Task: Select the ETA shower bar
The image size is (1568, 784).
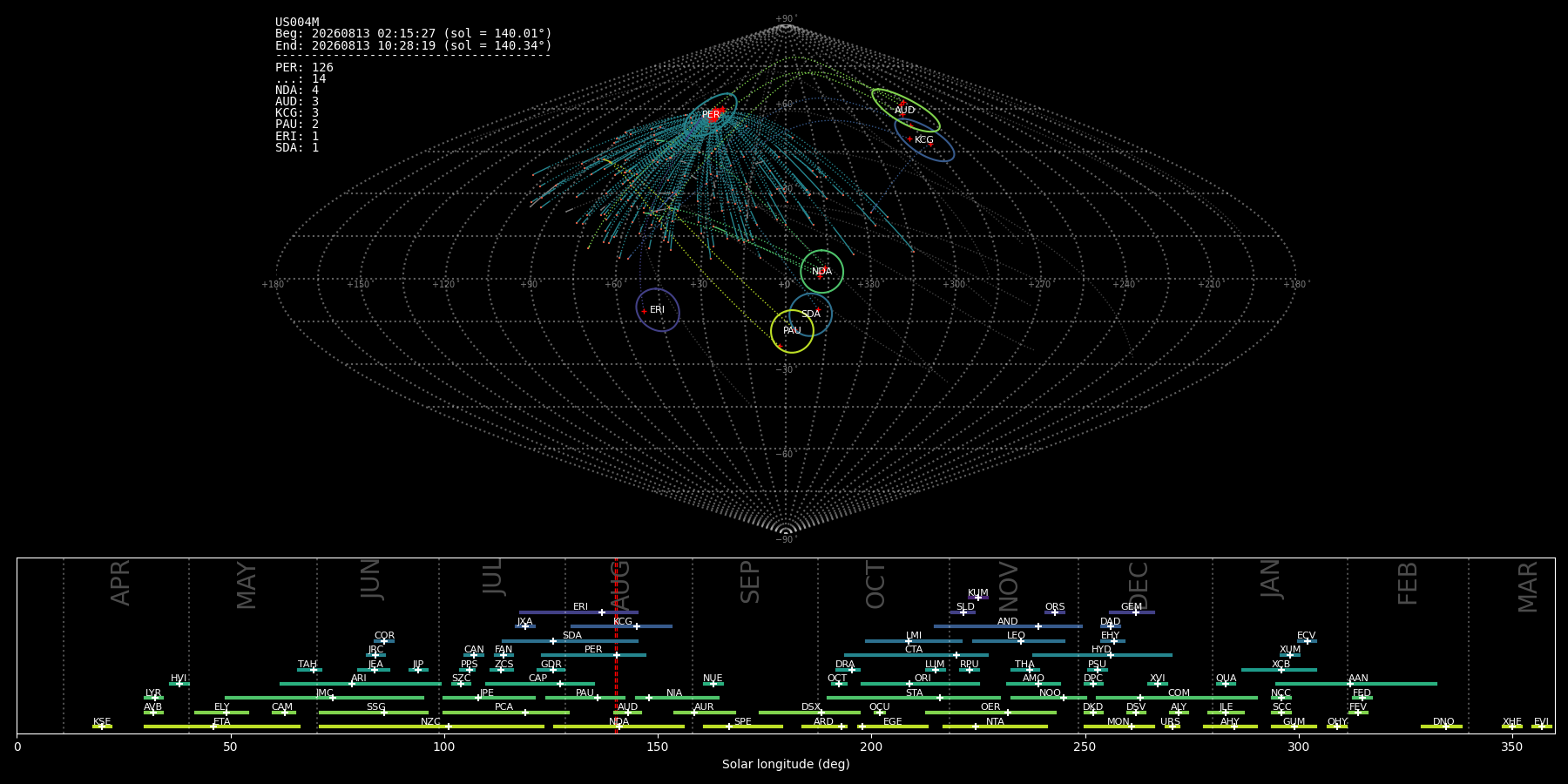Action: coord(222,727)
